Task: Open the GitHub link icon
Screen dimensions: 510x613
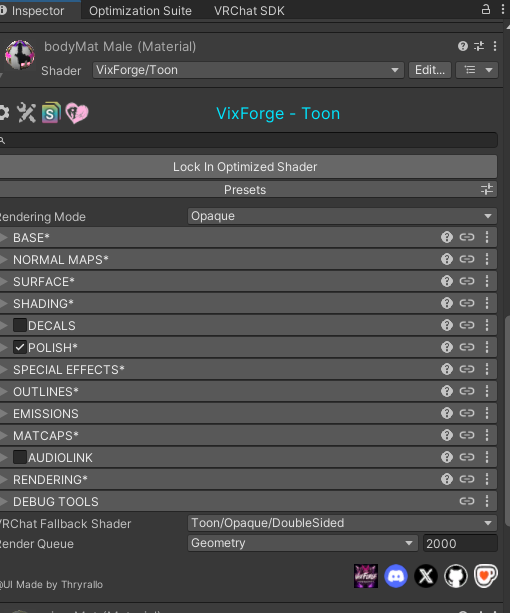Action: [x=456, y=576]
